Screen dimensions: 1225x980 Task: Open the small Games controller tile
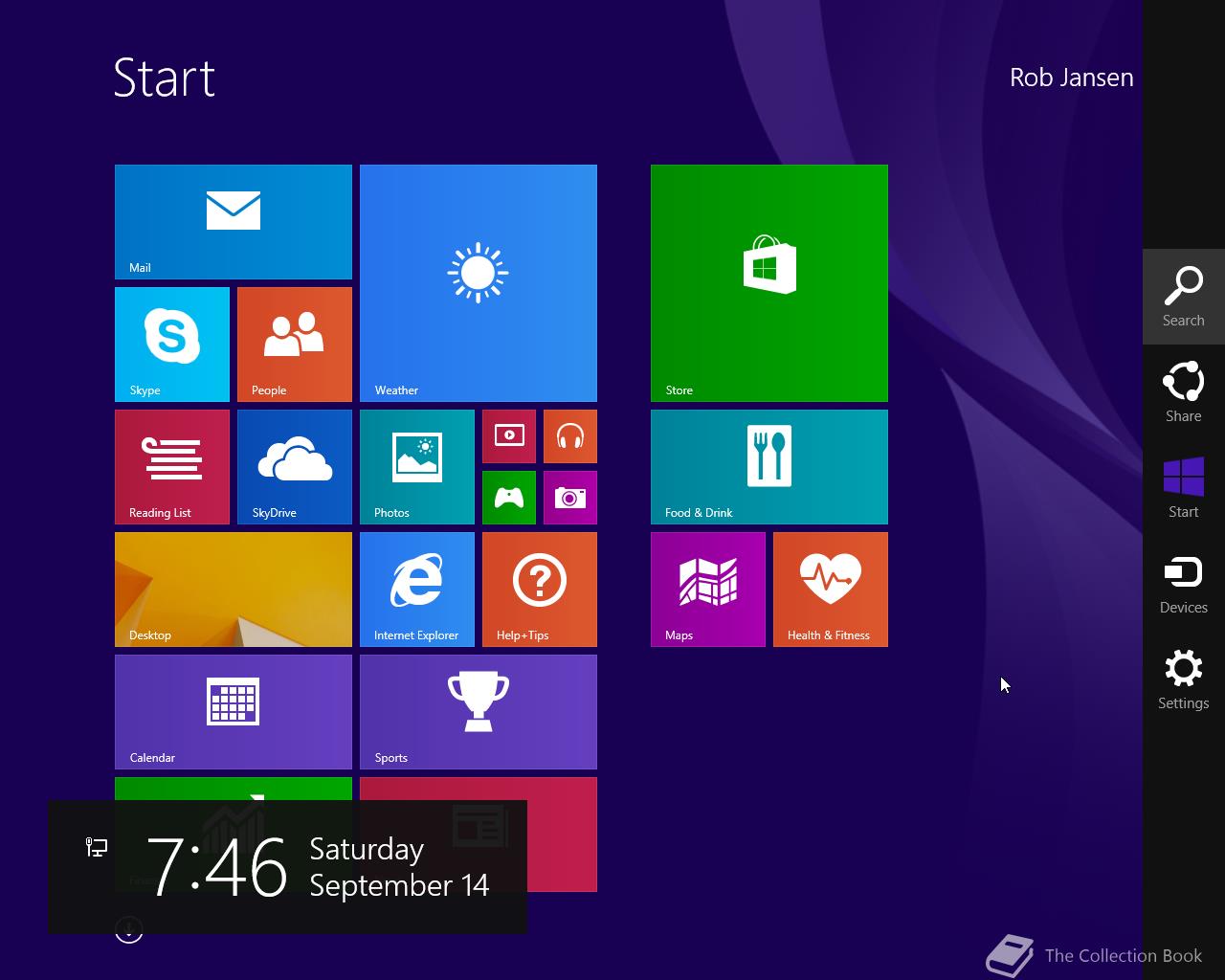tap(509, 498)
